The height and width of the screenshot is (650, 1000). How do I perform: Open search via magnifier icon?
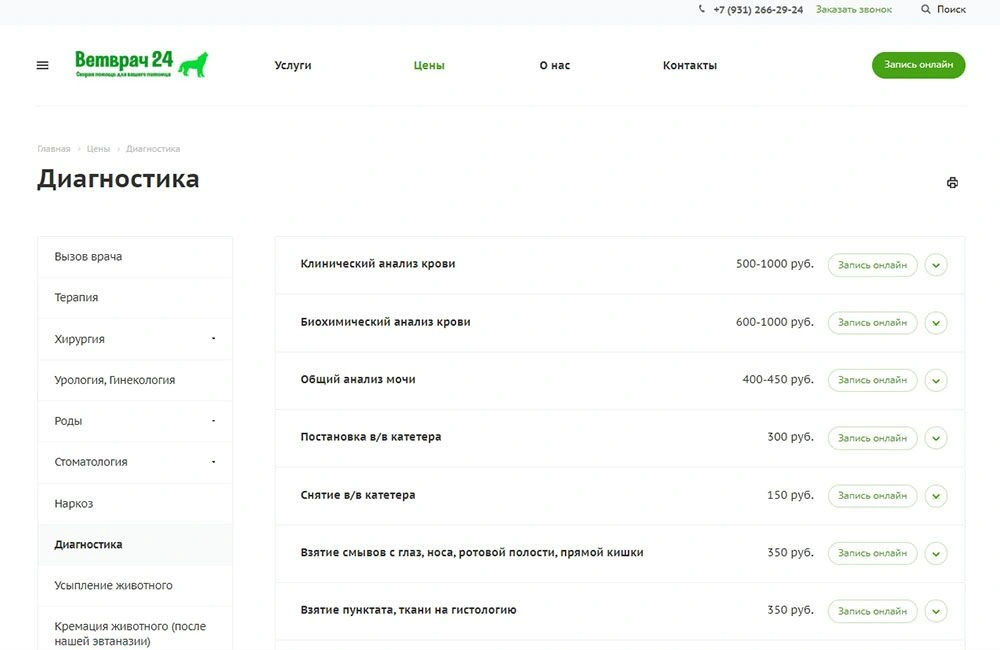926,10
